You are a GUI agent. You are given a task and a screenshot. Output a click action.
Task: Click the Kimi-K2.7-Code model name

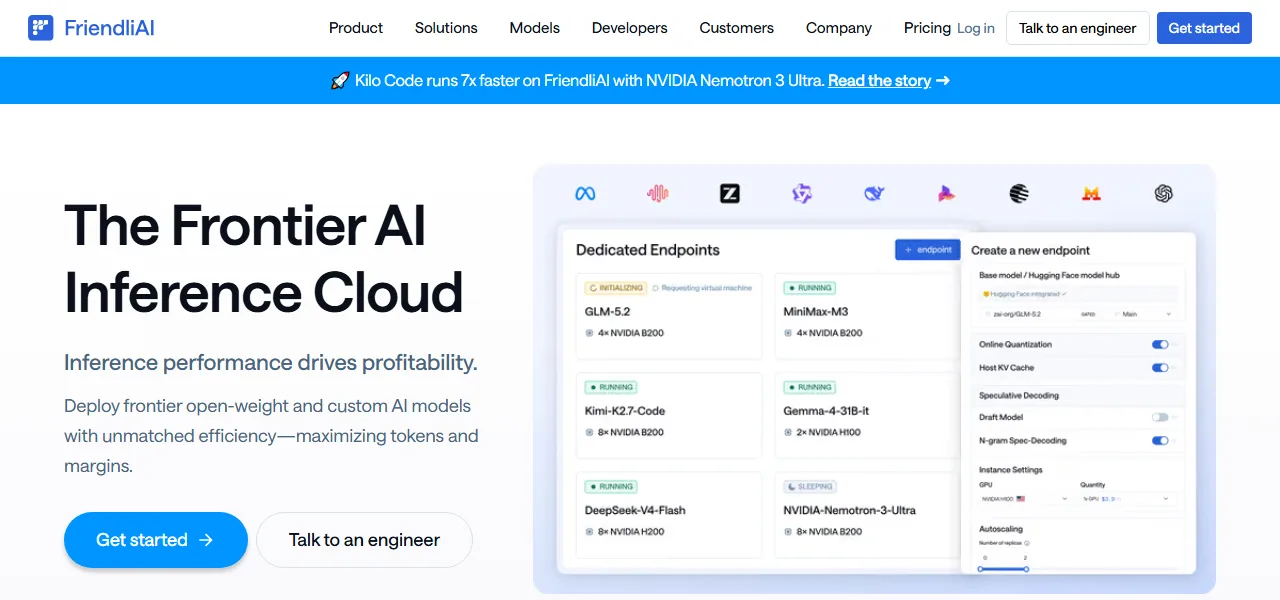click(625, 411)
